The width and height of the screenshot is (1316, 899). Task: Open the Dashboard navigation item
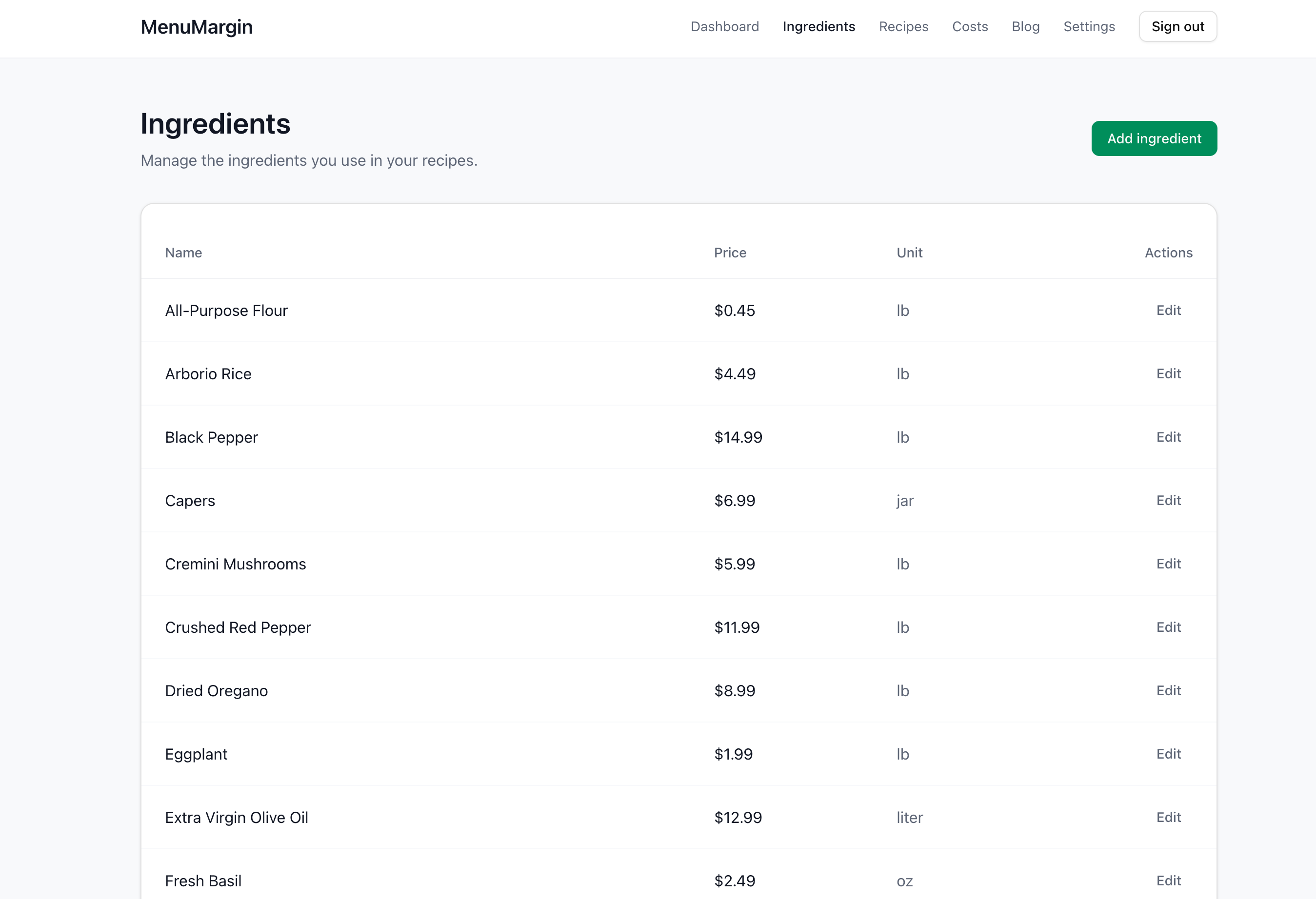coord(725,27)
